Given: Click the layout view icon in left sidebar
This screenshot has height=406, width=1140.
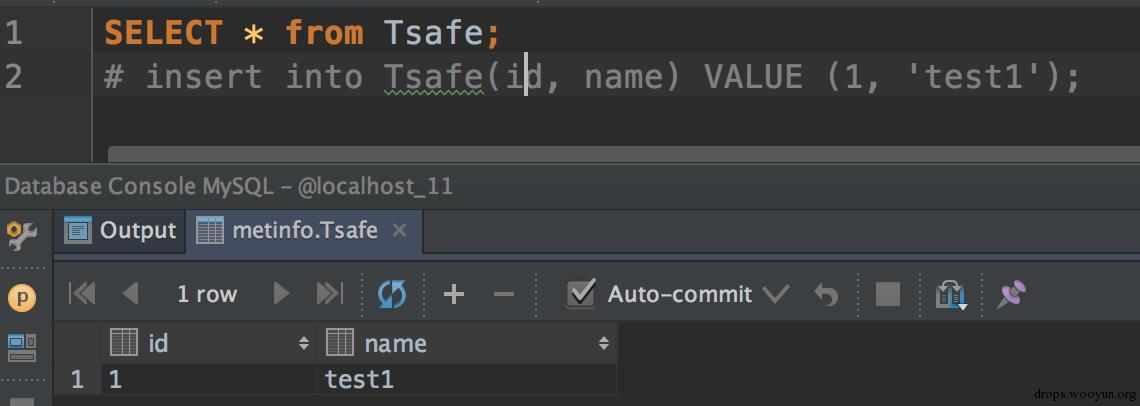Looking at the screenshot, I should coord(22,347).
